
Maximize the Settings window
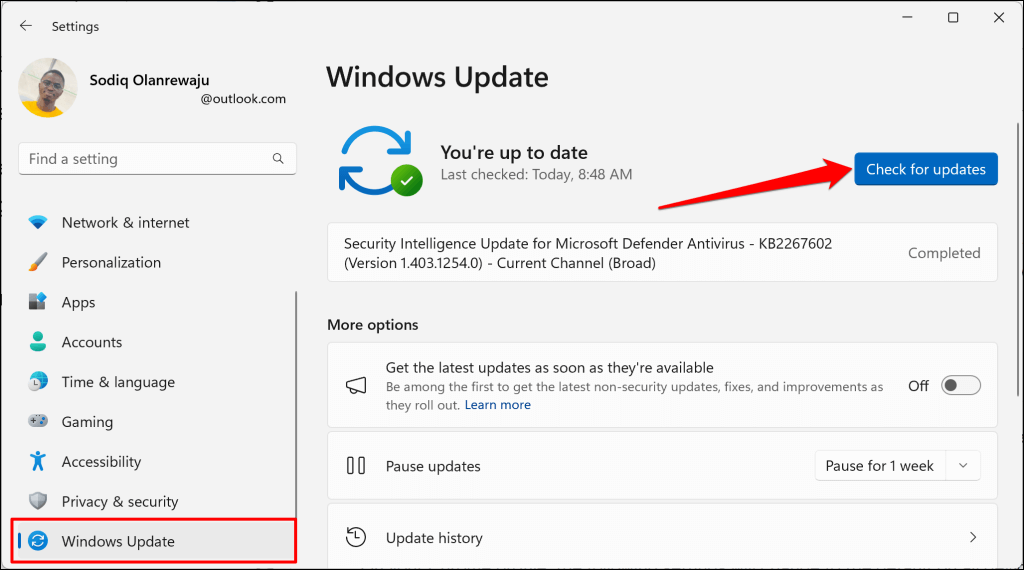pyautogui.click(x=953, y=18)
